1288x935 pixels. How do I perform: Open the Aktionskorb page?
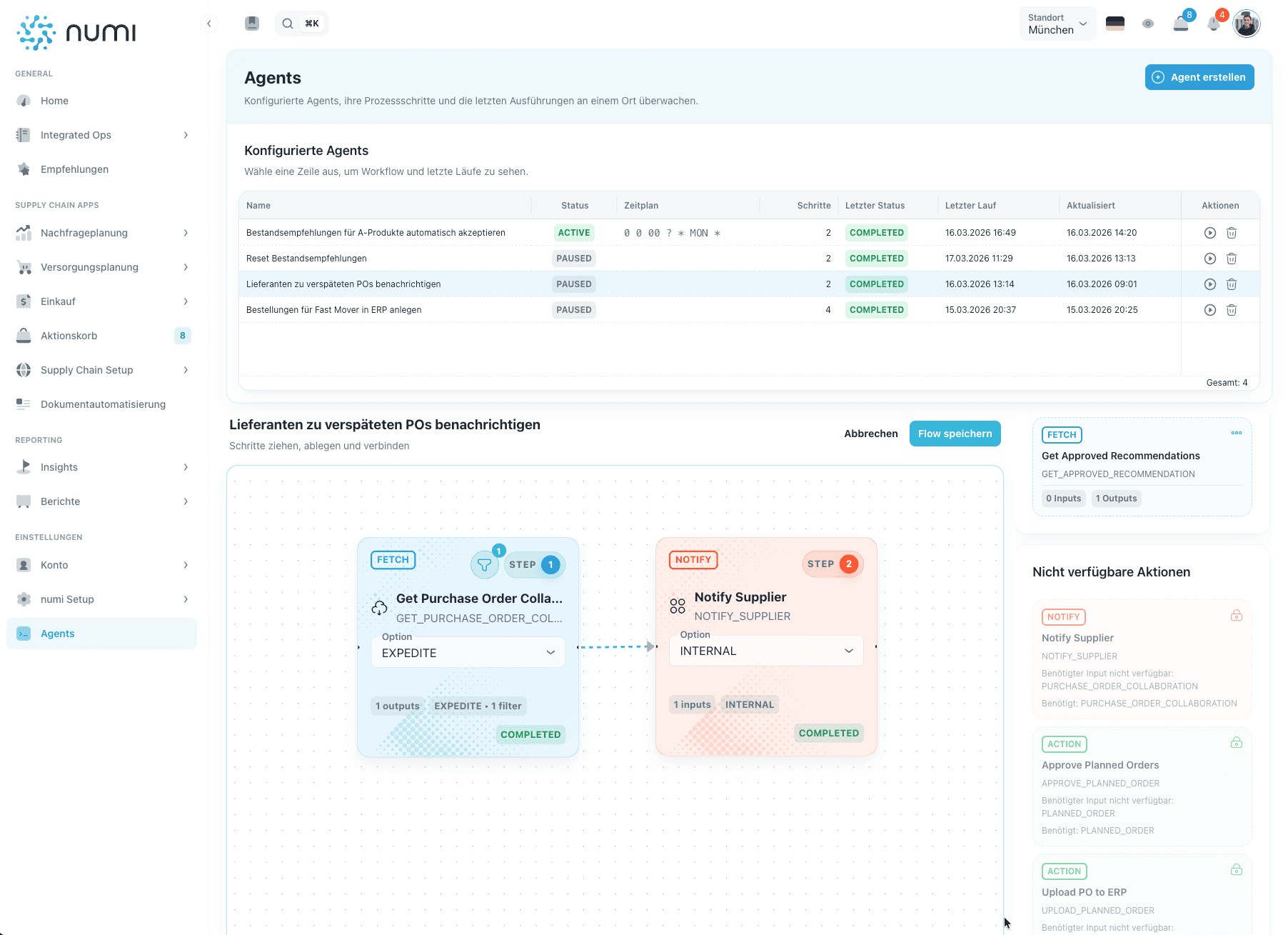[x=102, y=336]
